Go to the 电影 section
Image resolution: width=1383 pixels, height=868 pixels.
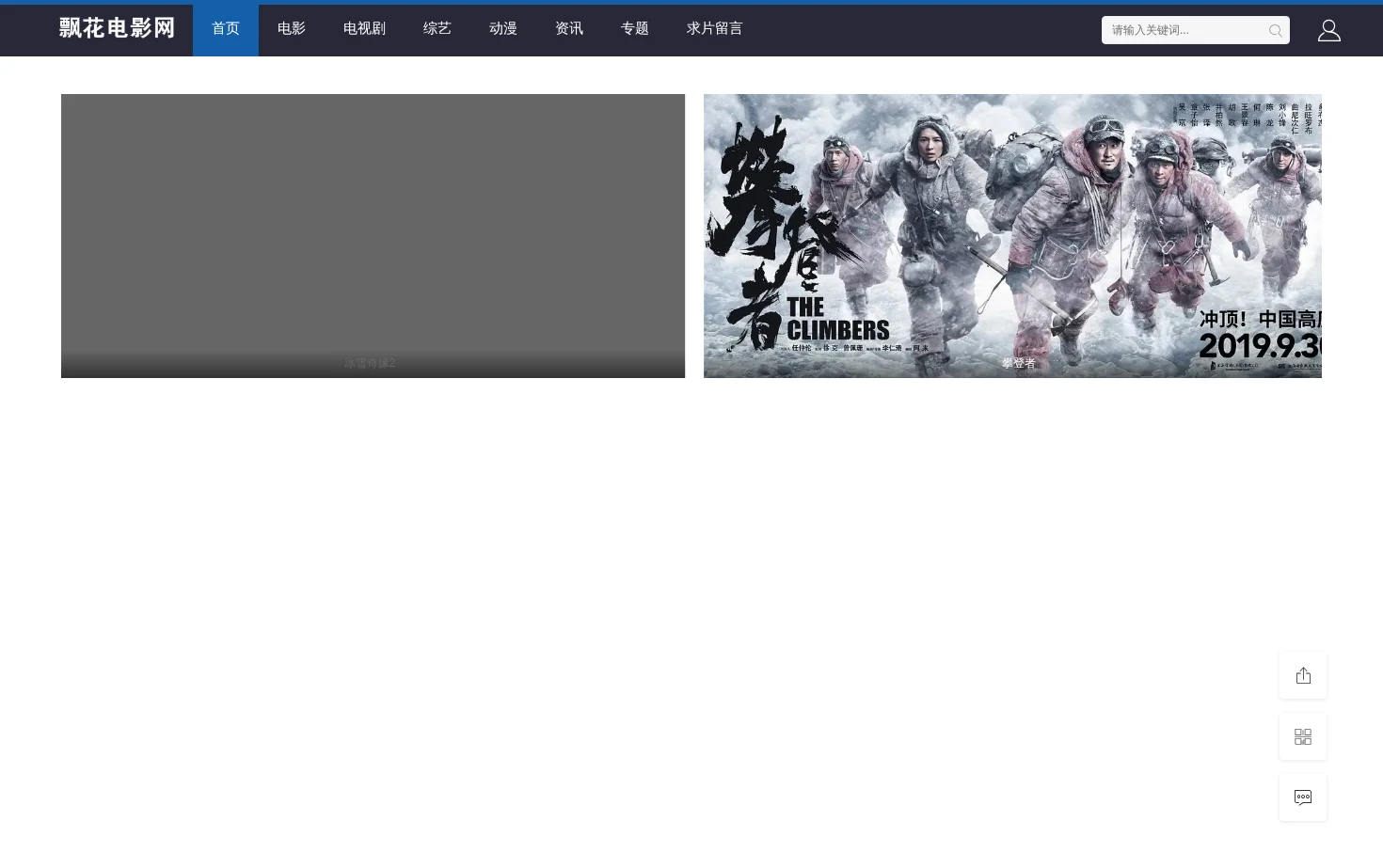(292, 29)
